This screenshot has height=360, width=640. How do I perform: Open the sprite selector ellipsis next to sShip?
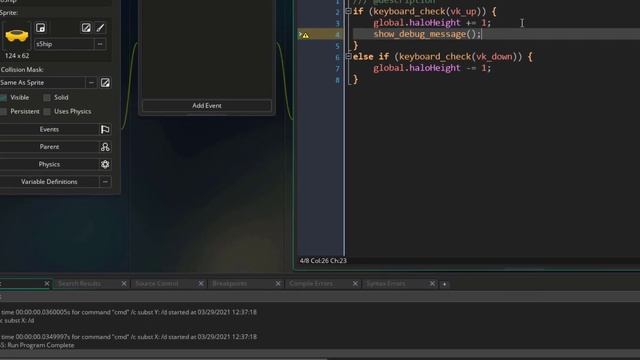tap(100, 44)
